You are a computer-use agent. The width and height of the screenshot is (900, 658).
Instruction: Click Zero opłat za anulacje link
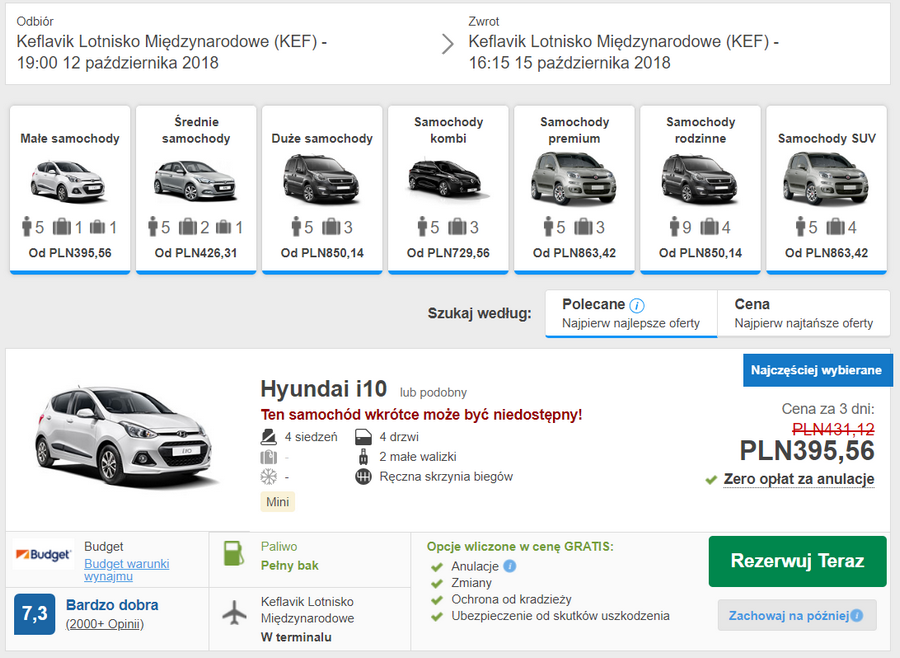pos(799,479)
